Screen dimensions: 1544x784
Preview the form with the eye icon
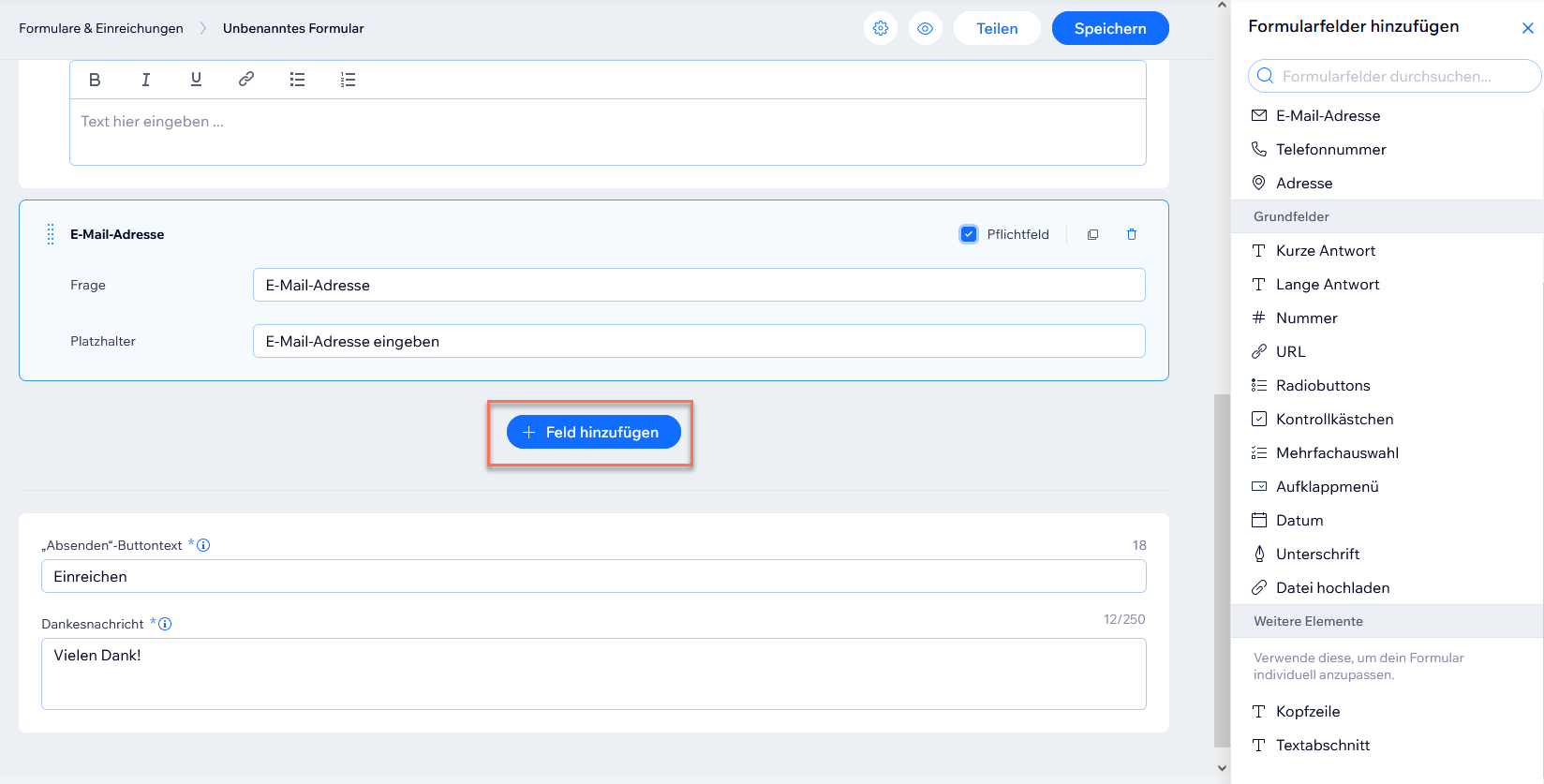[x=926, y=28]
